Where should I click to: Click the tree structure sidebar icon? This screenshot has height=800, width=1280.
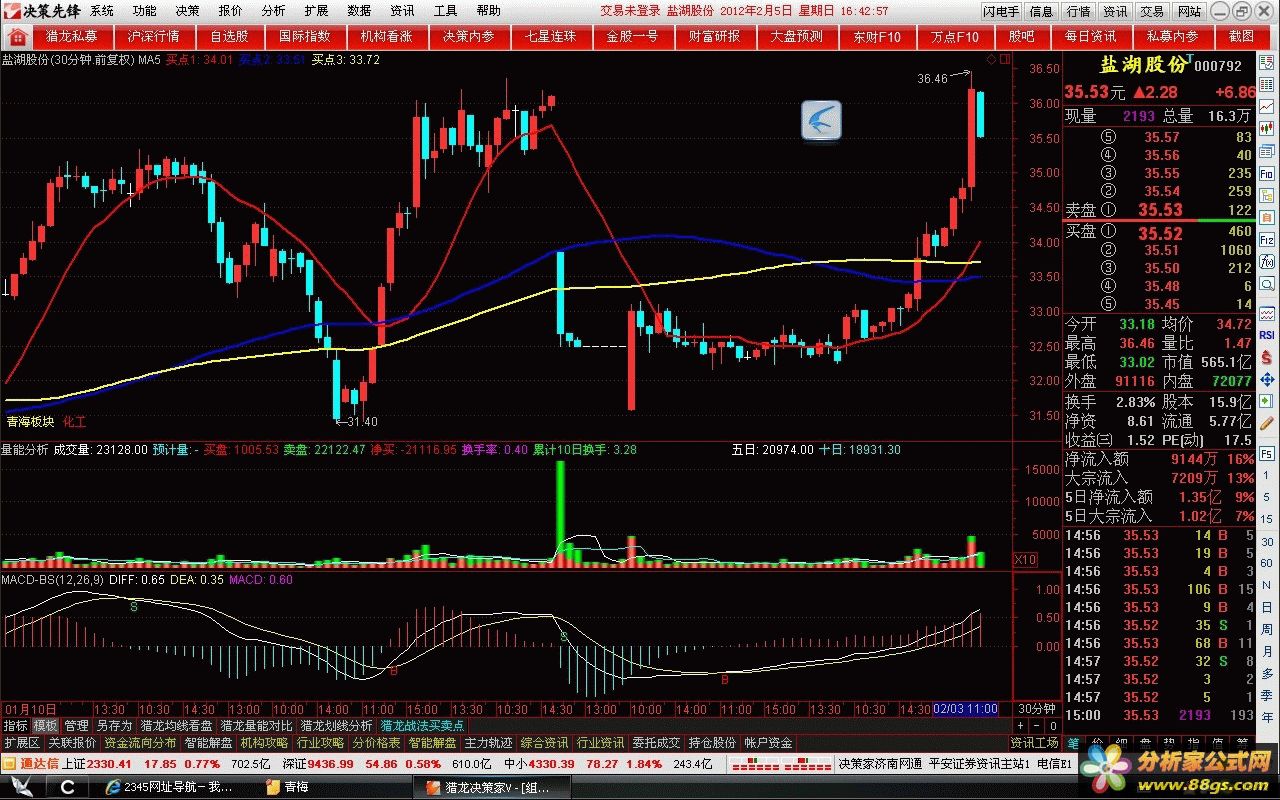pyautogui.click(x=1267, y=195)
